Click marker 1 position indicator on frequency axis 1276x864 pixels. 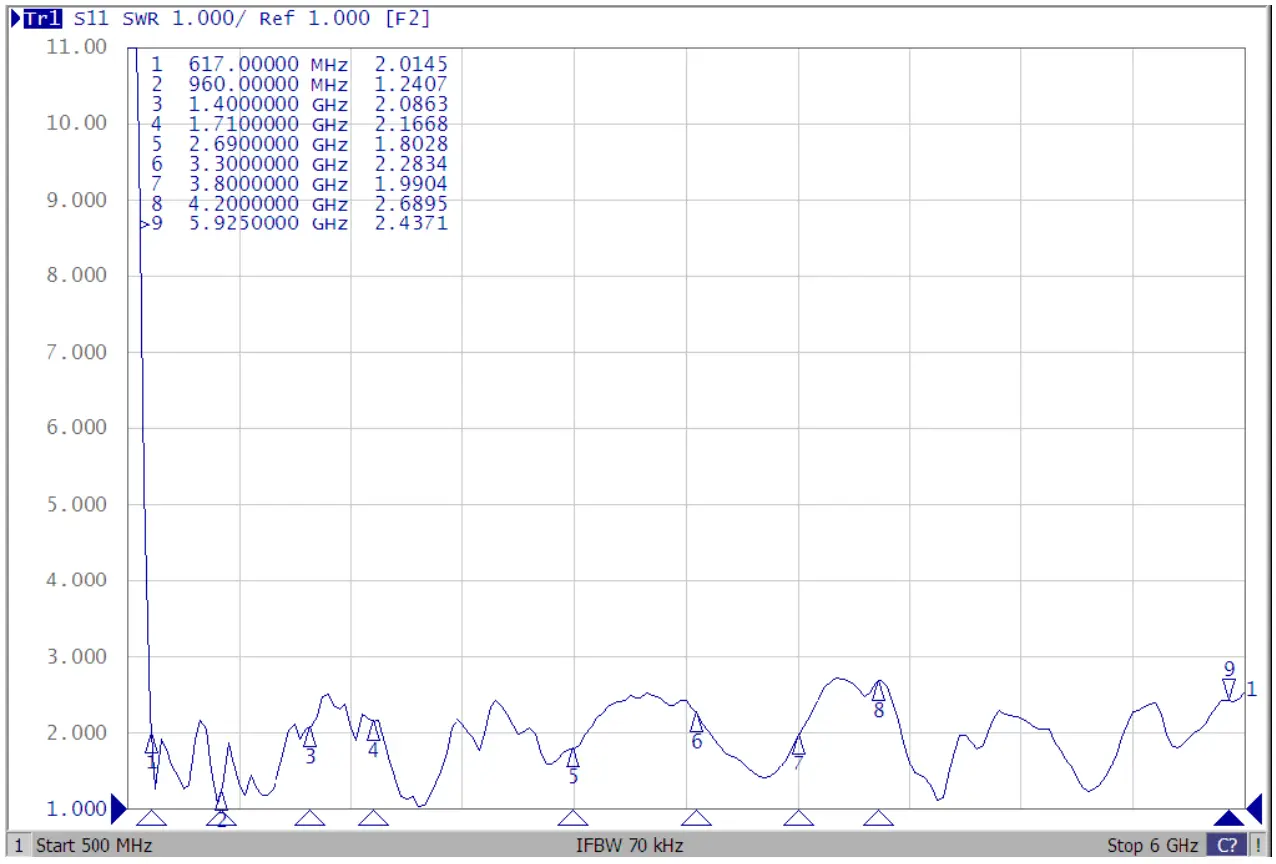click(x=151, y=818)
